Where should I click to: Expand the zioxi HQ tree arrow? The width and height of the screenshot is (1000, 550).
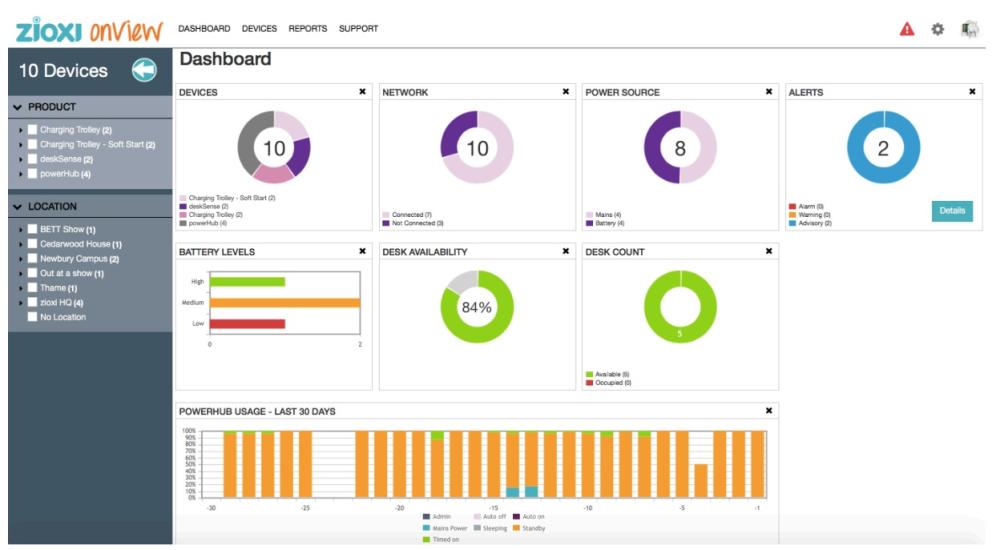[21, 303]
